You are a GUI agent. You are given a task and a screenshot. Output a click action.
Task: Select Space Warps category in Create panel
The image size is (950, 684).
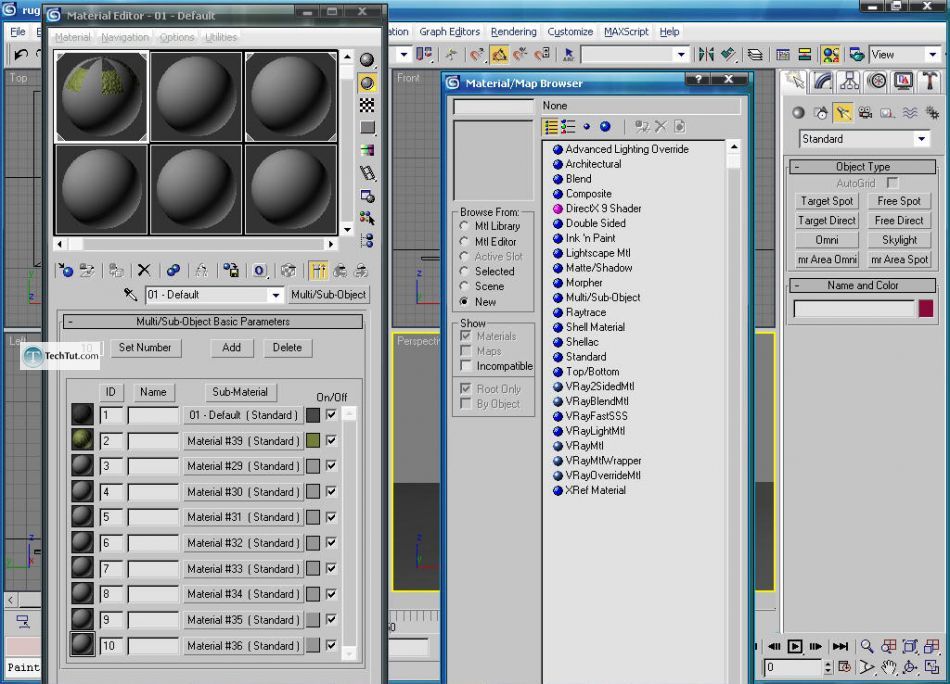click(x=910, y=113)
